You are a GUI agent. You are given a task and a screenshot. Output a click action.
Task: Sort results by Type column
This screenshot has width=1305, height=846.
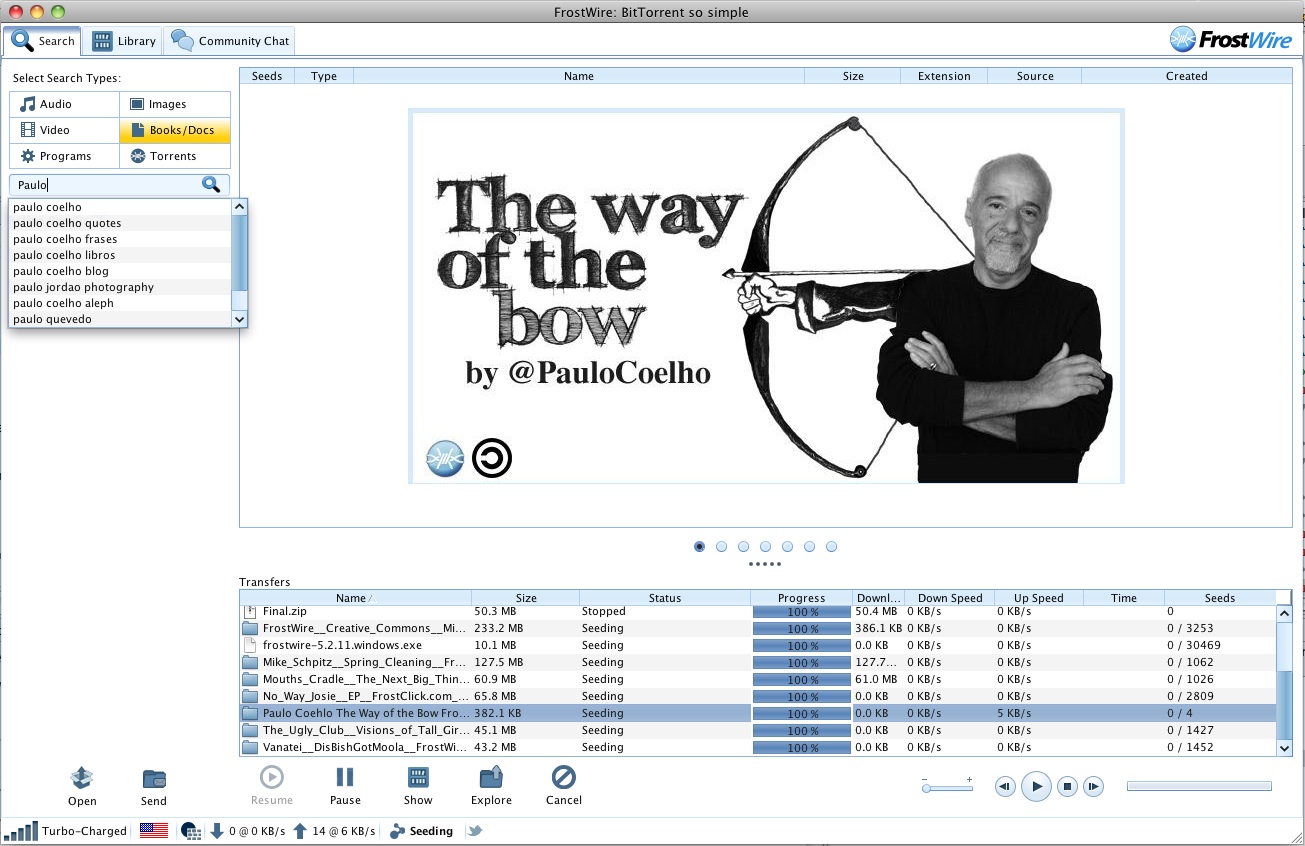[x=324, y=76]
